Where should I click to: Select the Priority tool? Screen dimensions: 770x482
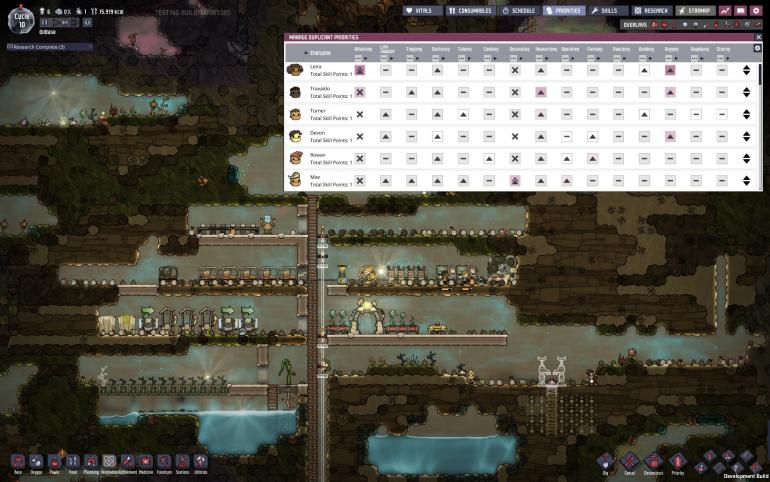pos(678,462)
